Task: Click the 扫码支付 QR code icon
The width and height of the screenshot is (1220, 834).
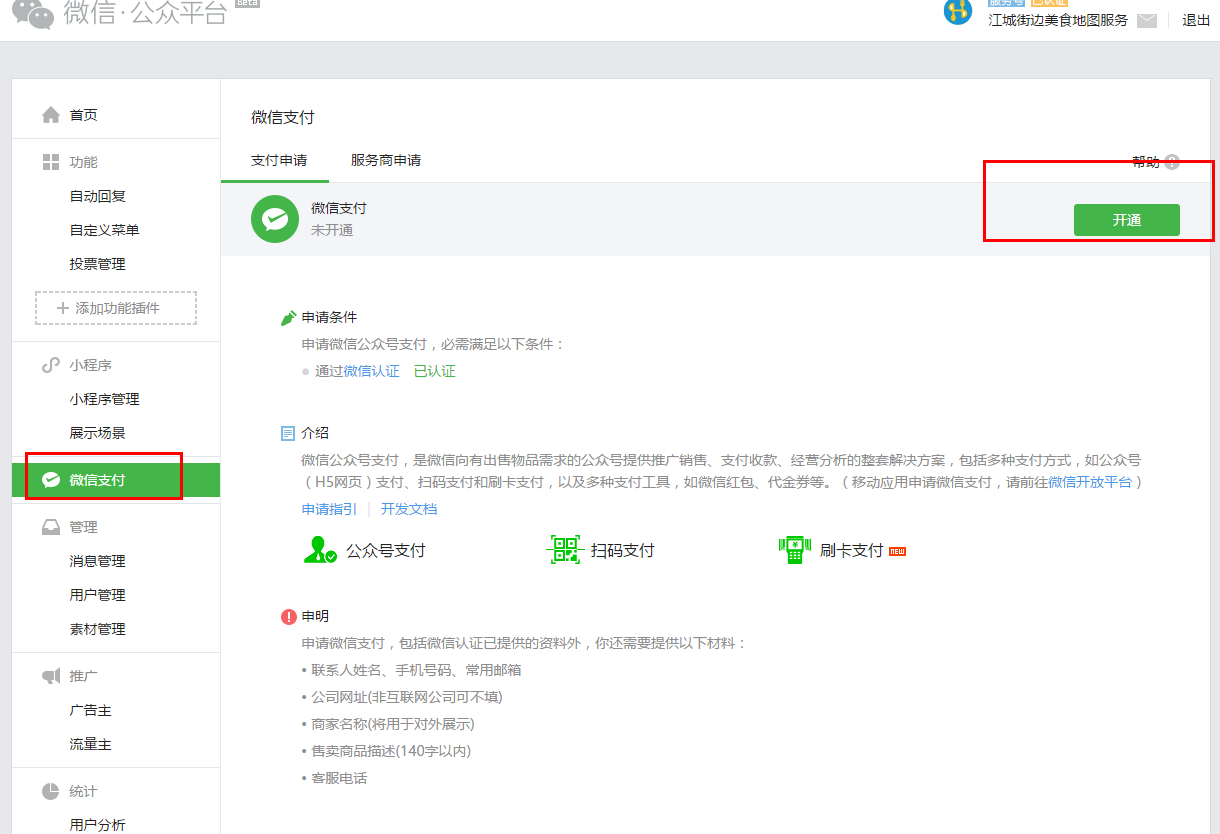Action: pos(565,550)
